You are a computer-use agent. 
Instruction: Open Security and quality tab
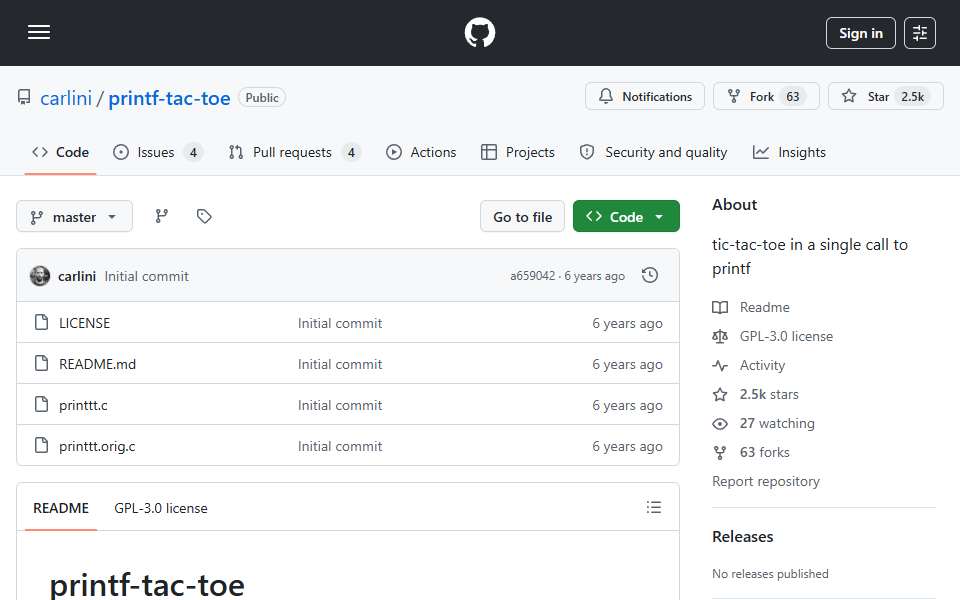[x=653, y=152]
